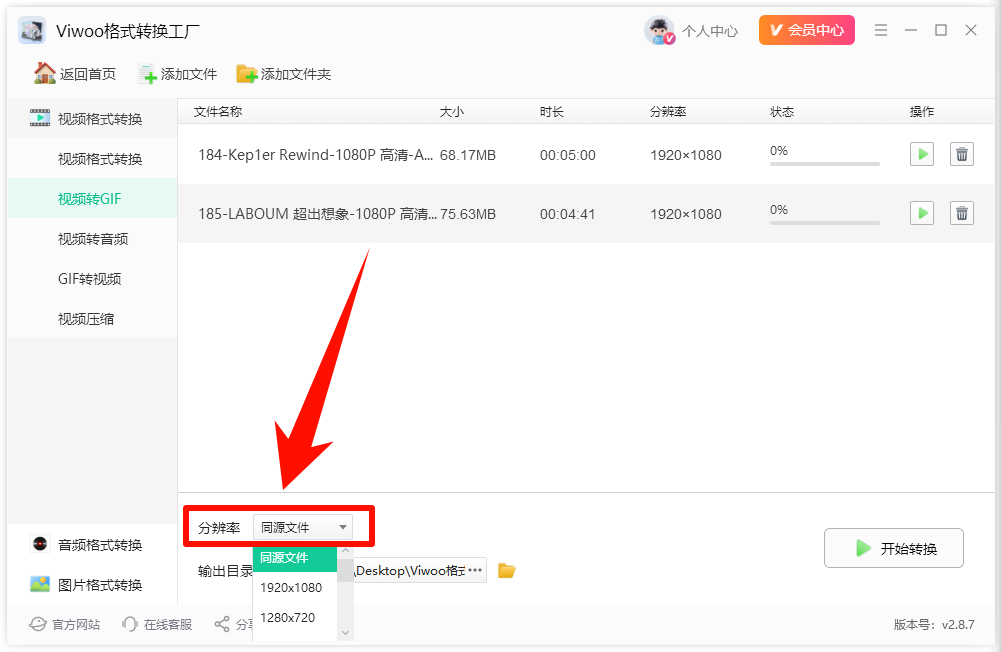Click 时长 column header
The image size is (1002, 652).
(551, 112)
